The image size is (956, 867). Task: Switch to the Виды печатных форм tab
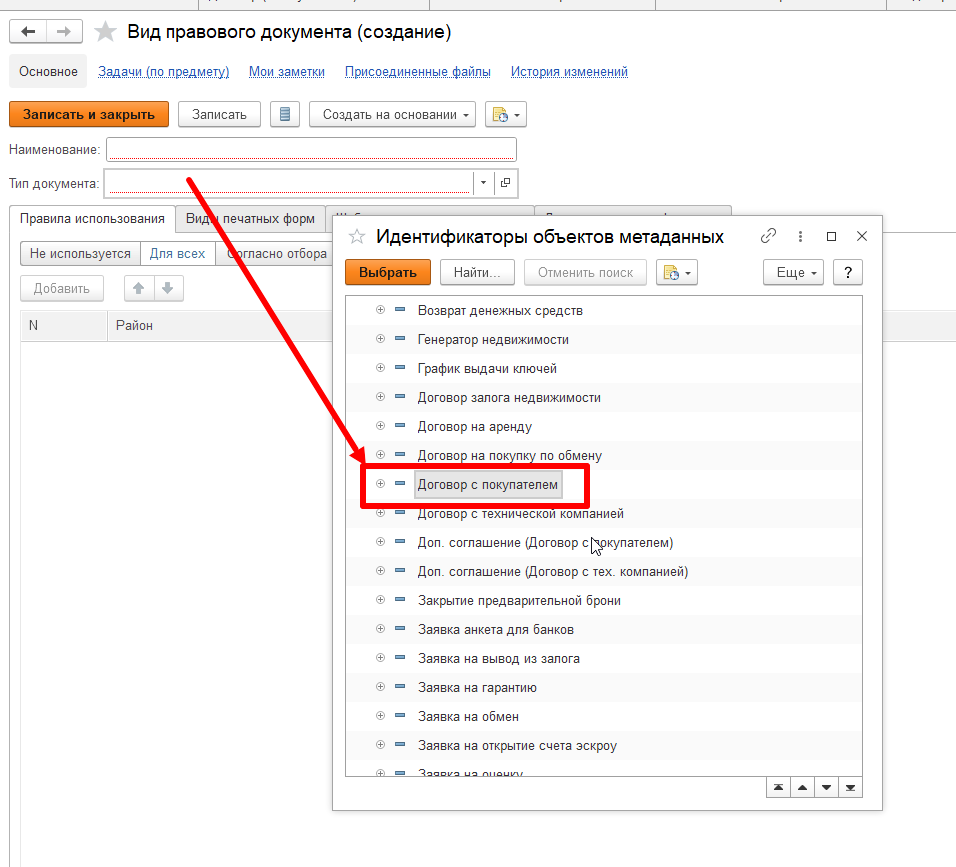[x=250, y=219]
